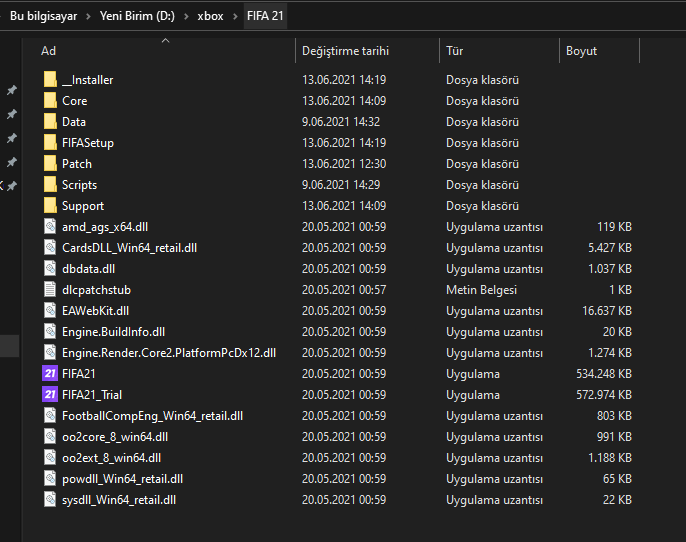Select the FIFASetup folder name
686x542 pixels.
pyautogui.click(x=88, y=143)
